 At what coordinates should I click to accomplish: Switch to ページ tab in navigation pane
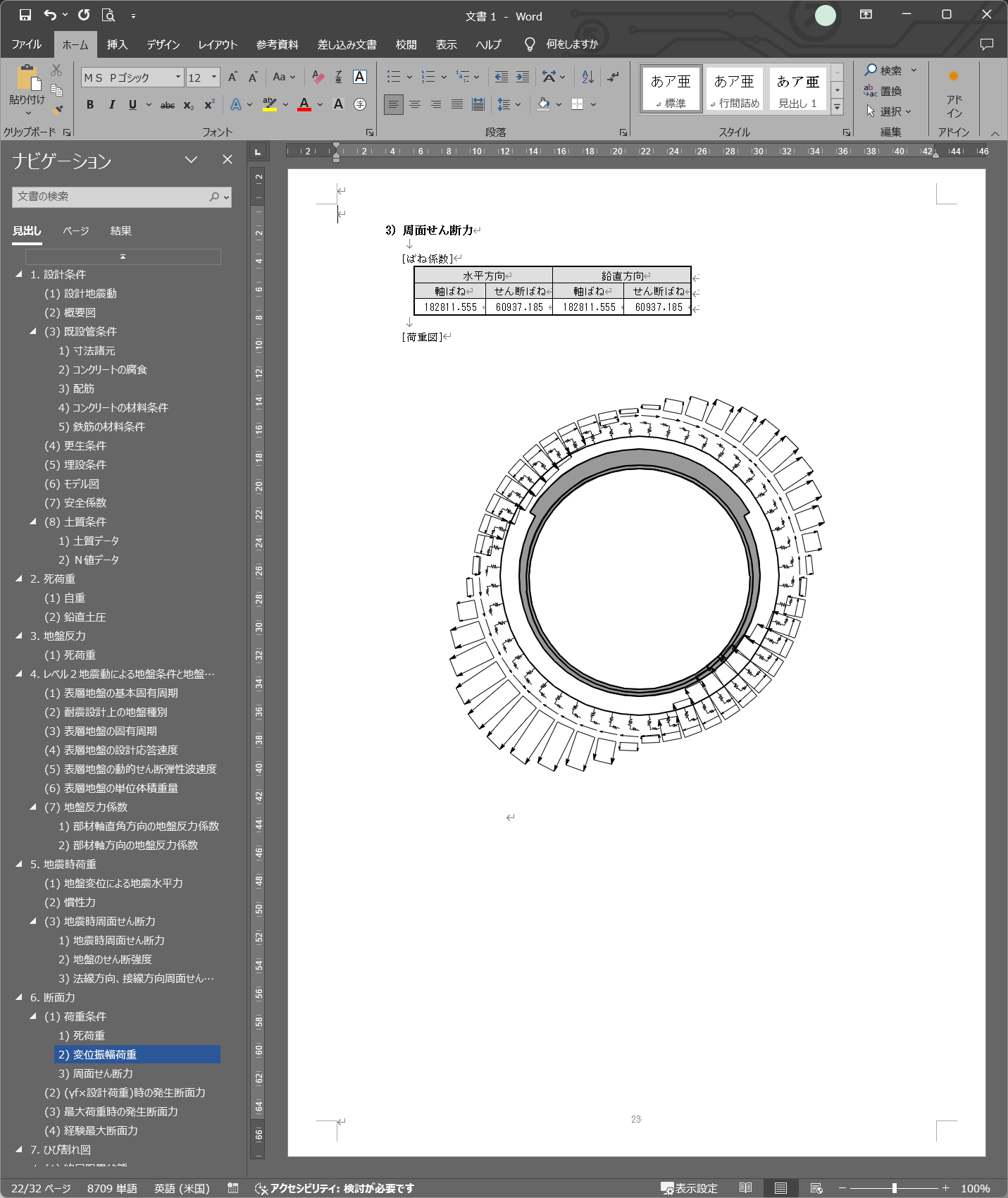(76, 231)
